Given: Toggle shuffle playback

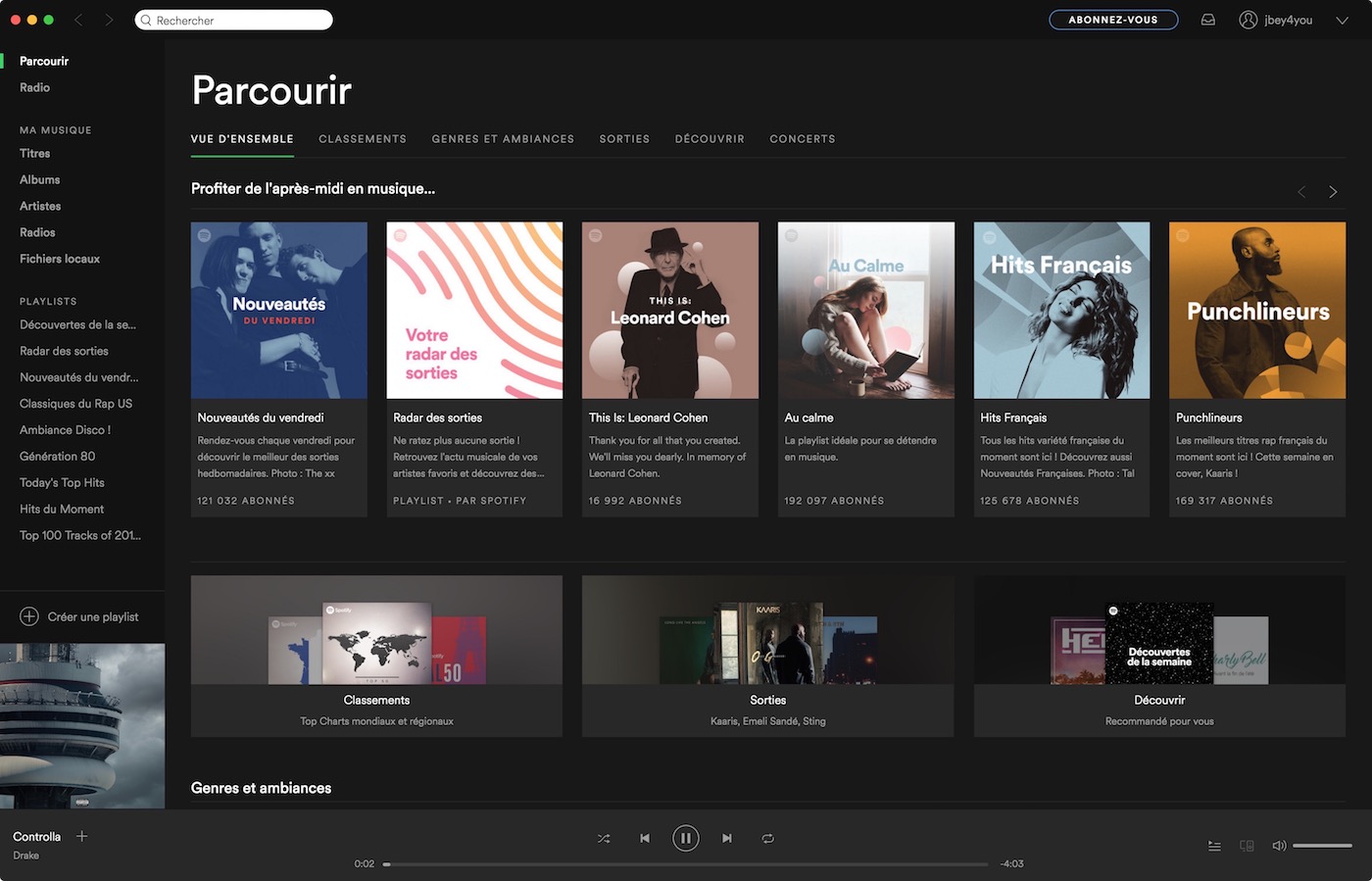Looking at the screenshot, I should 604,838.
